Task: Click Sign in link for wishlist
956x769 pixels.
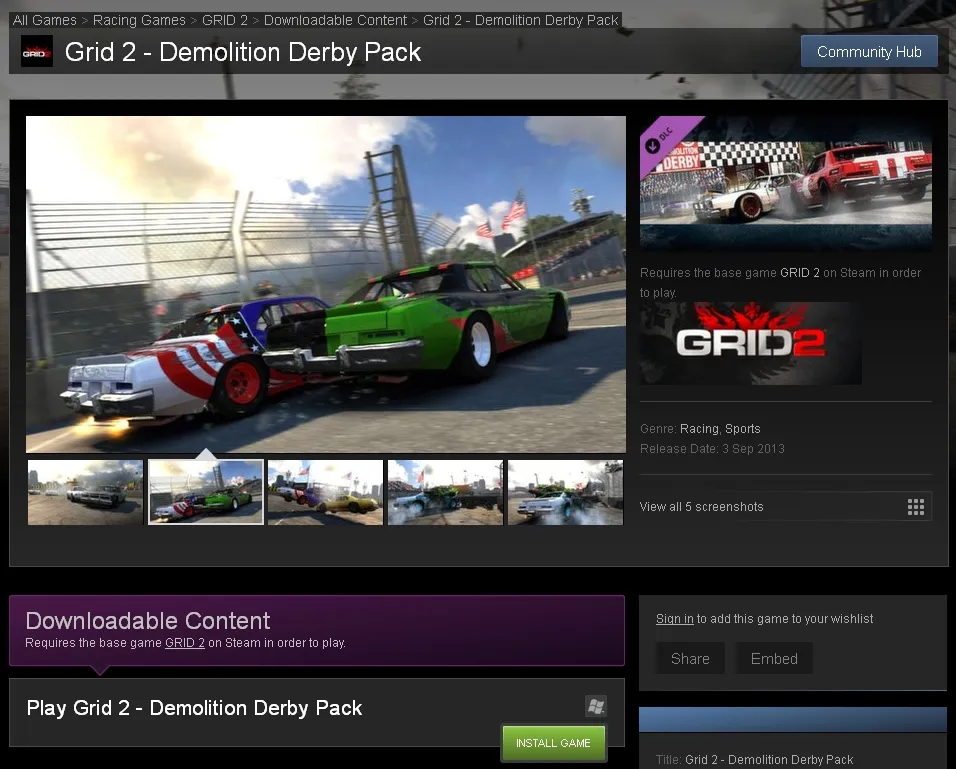Action: click(x=674, y=618)
